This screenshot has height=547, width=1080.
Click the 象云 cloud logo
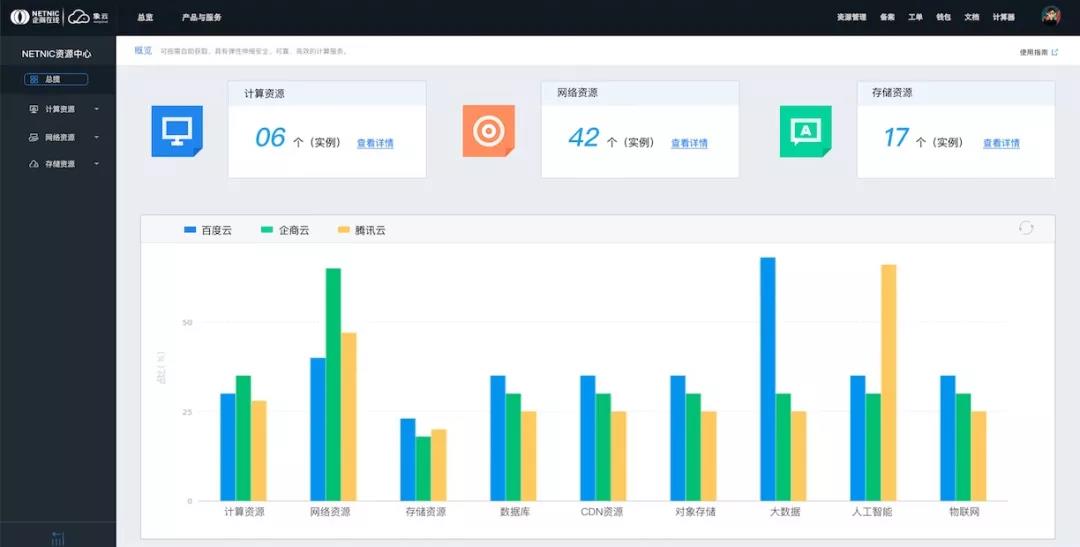pos(90,17)
